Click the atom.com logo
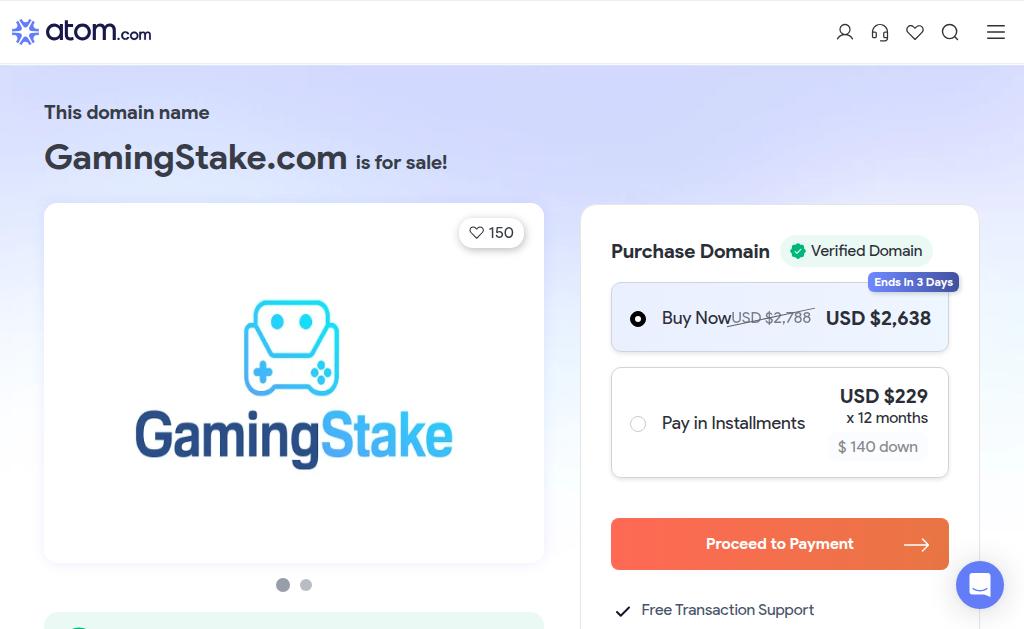 (x=82, y=31)
